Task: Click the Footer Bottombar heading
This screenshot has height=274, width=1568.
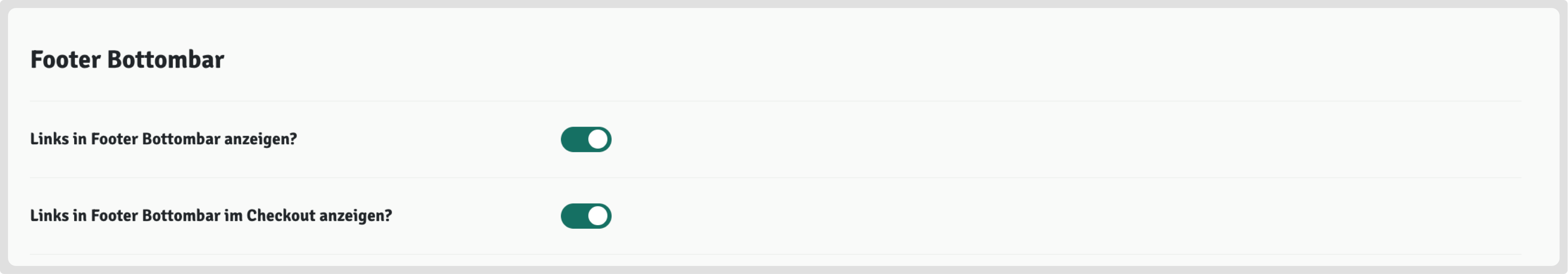Action: 127,60
